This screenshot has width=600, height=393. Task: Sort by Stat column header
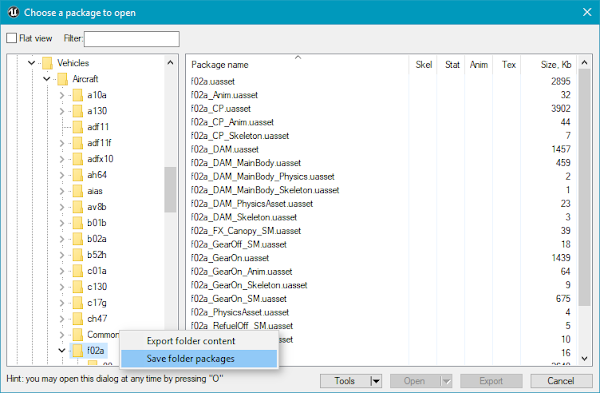click(451, 65)
